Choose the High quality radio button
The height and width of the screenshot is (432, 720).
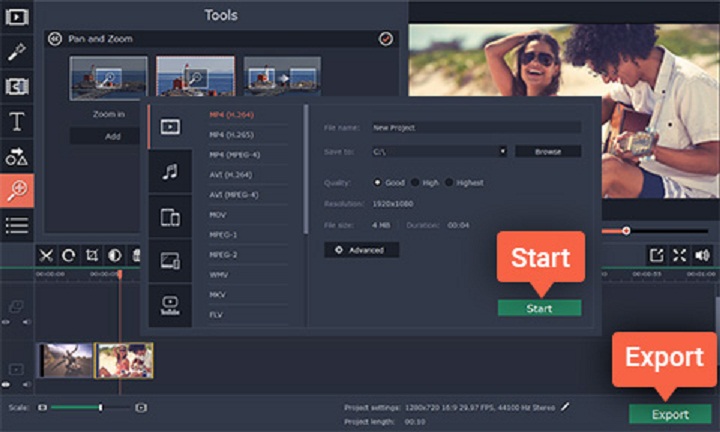(x=415, y=183)
